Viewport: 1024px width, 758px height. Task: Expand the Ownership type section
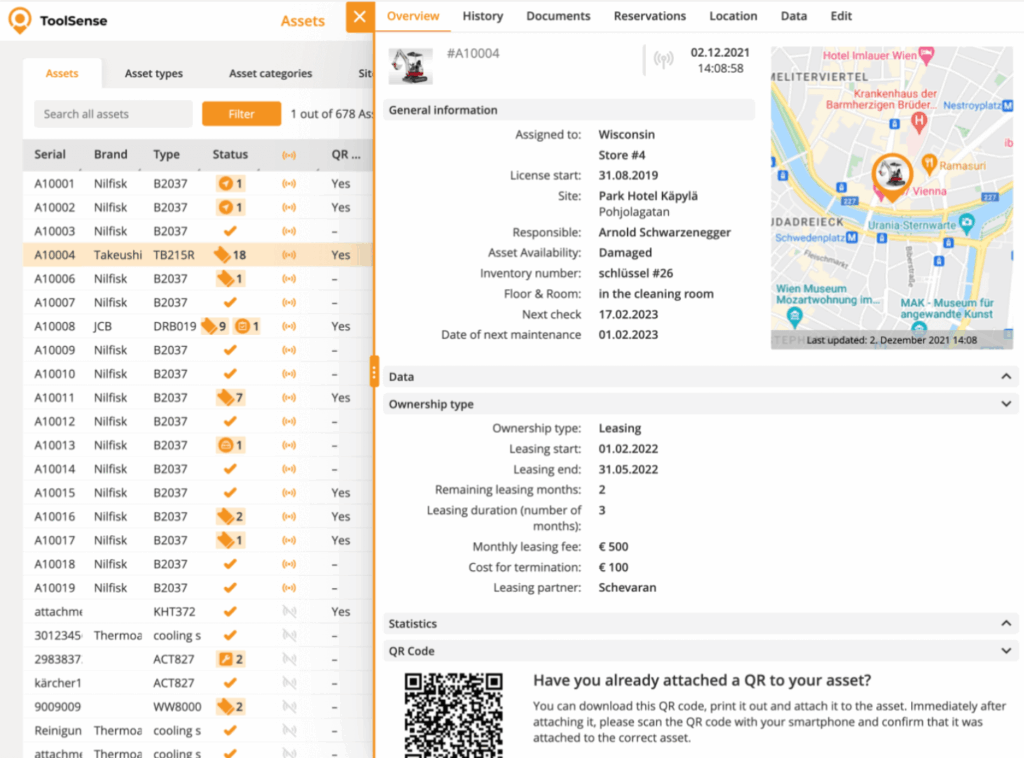[1006, 404]
